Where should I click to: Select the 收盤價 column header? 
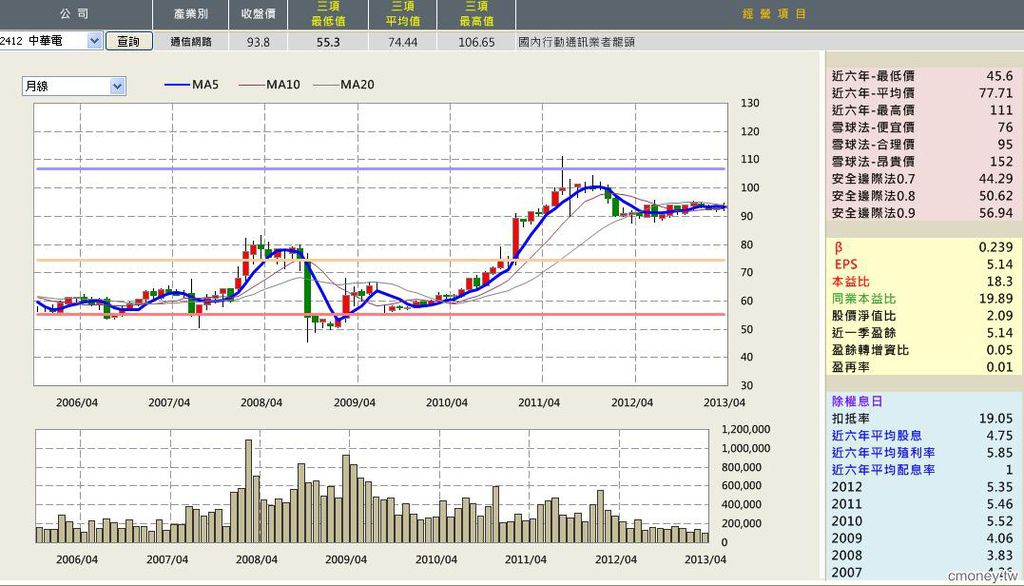click(258, 14)
